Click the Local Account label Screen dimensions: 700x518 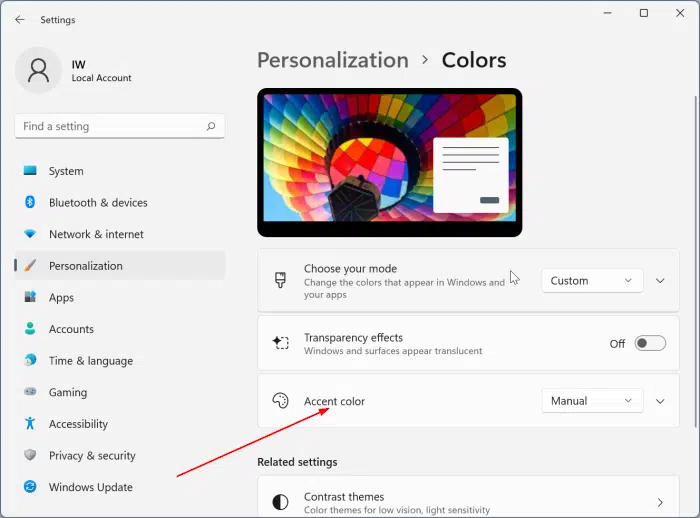pos(101,78)
